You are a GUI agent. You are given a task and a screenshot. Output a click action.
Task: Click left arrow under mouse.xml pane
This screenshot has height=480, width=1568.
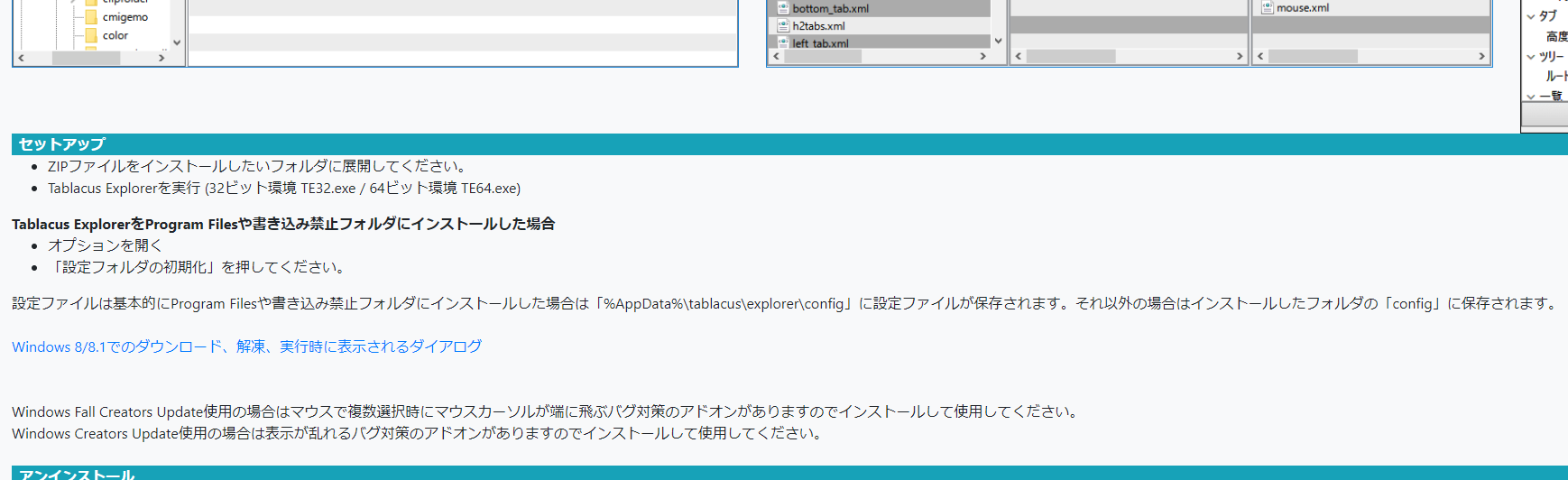1260,56
